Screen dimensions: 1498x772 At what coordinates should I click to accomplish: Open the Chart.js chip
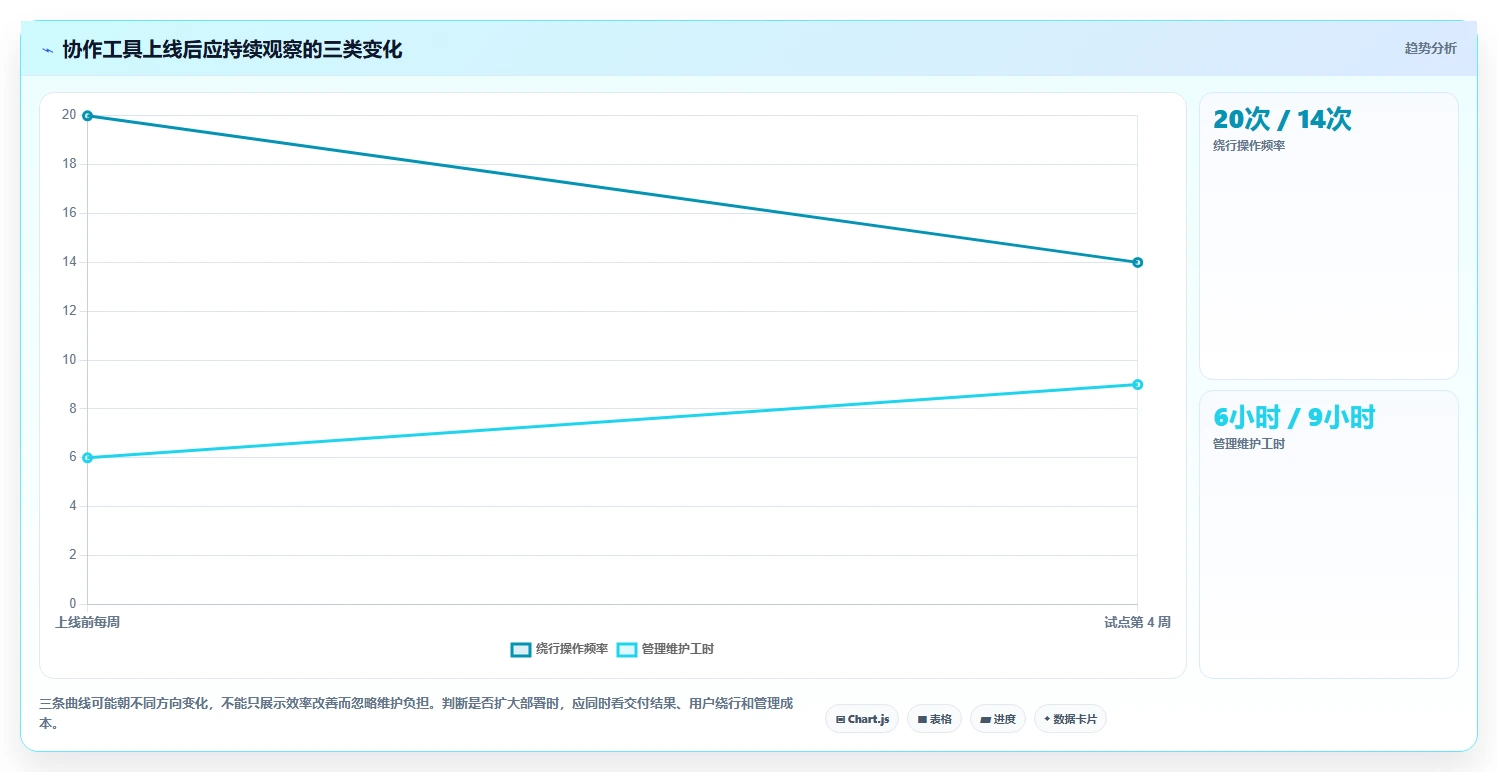[x=862, y=719]
